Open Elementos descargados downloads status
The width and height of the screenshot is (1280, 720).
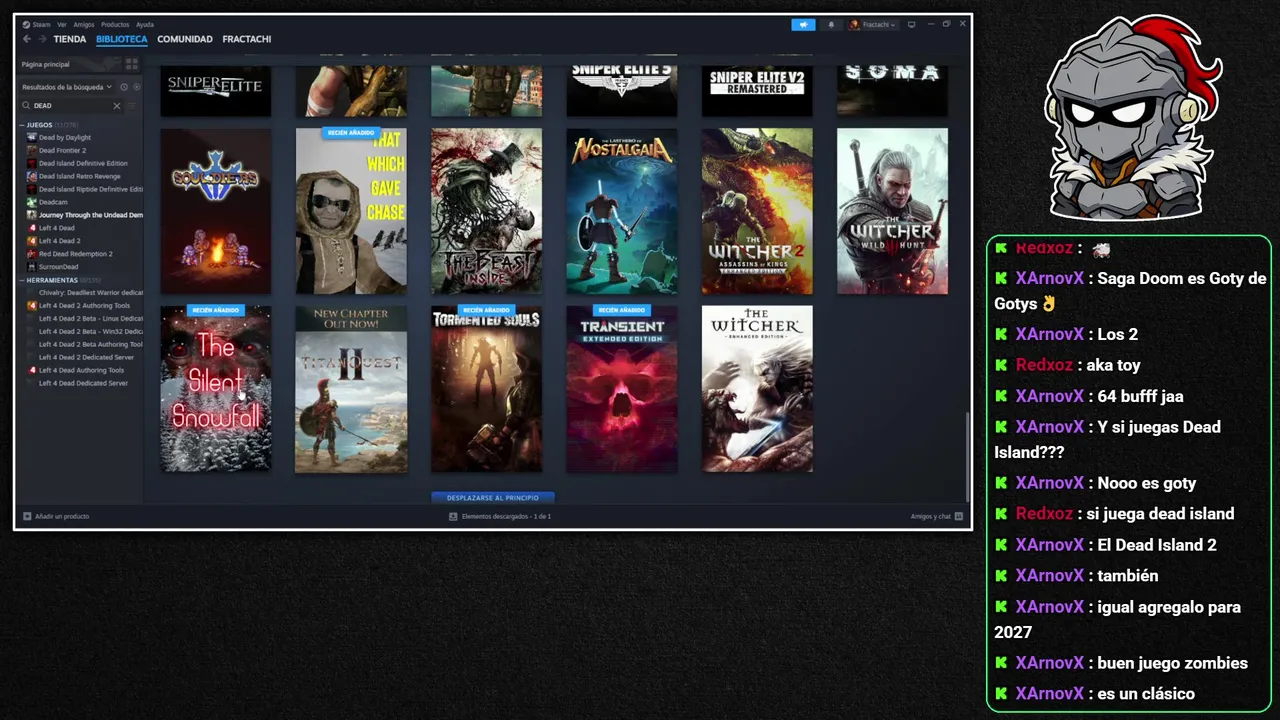point(500,516)
